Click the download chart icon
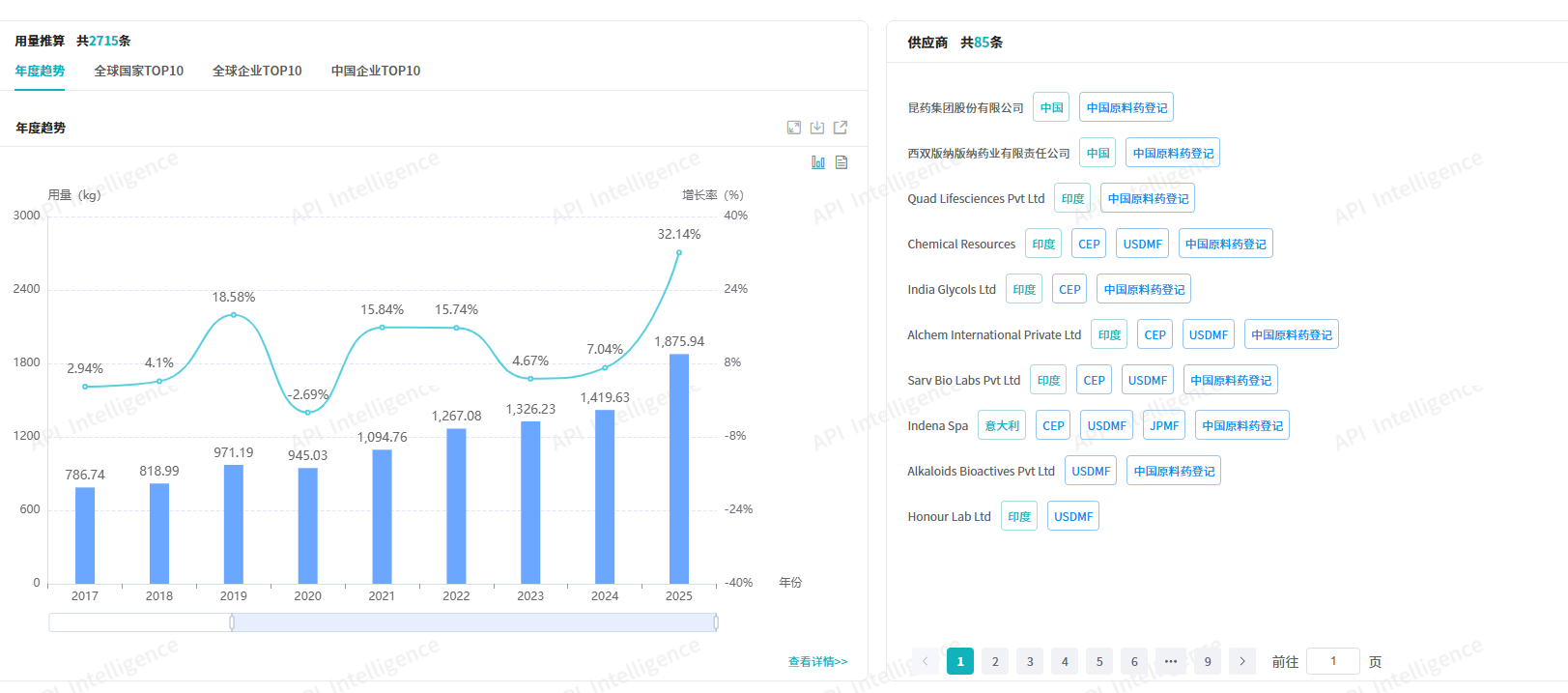The width and height of the screenshot is (1568, 693). [817, 128]
